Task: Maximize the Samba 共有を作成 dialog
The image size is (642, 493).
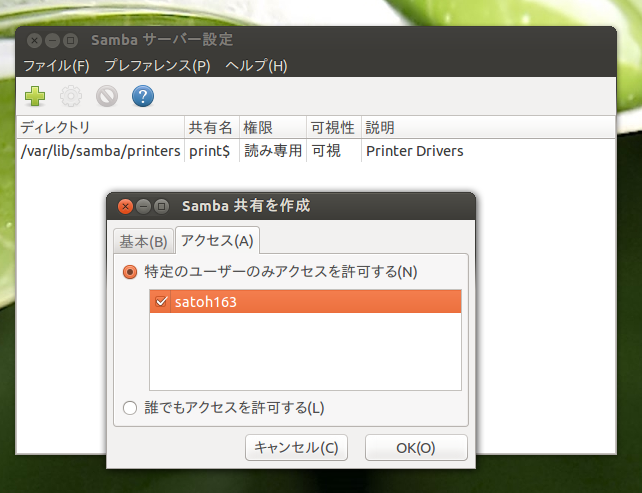Action: tap(161, 206)
